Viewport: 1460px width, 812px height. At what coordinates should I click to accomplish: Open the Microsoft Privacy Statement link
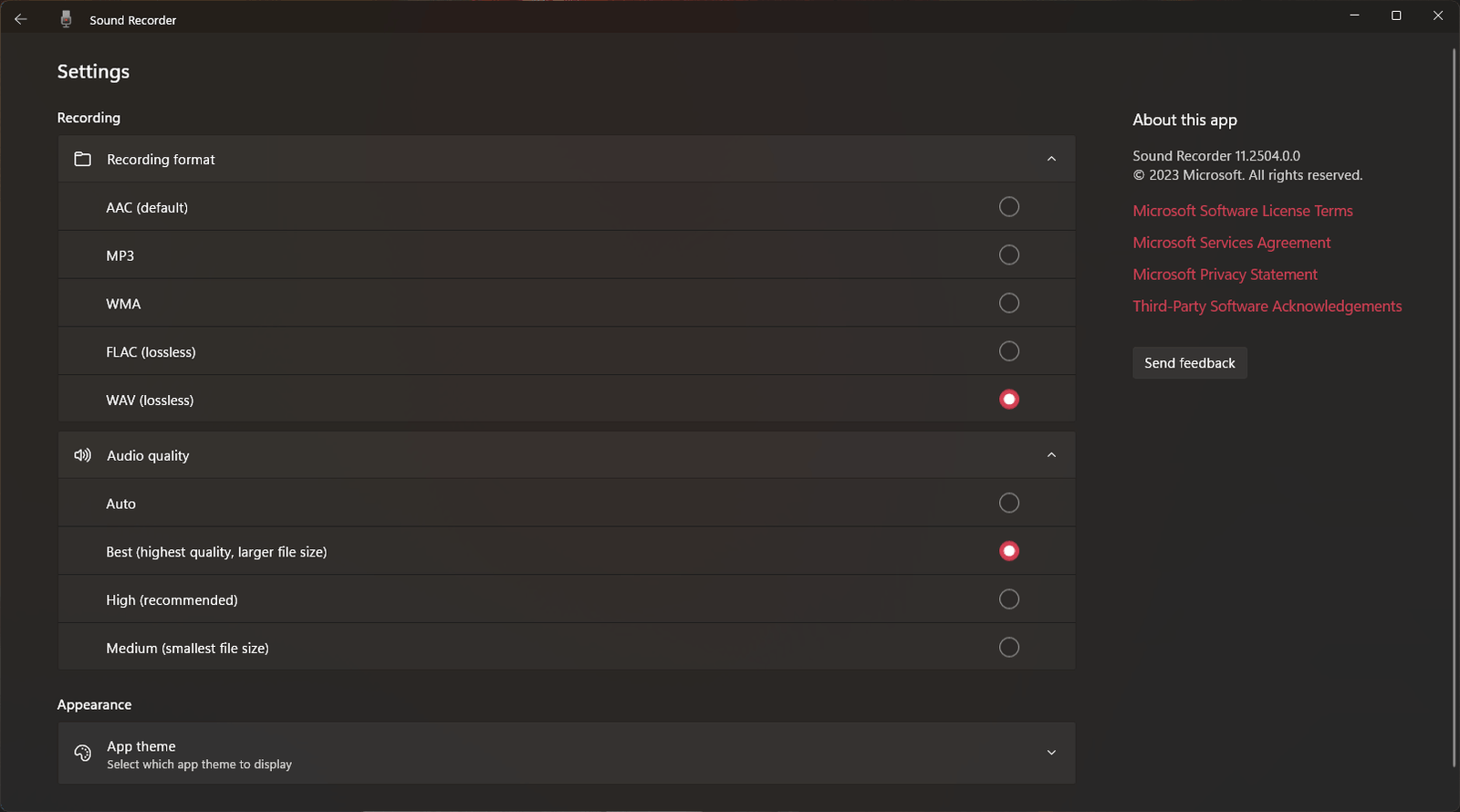[x=1225, y=275]
